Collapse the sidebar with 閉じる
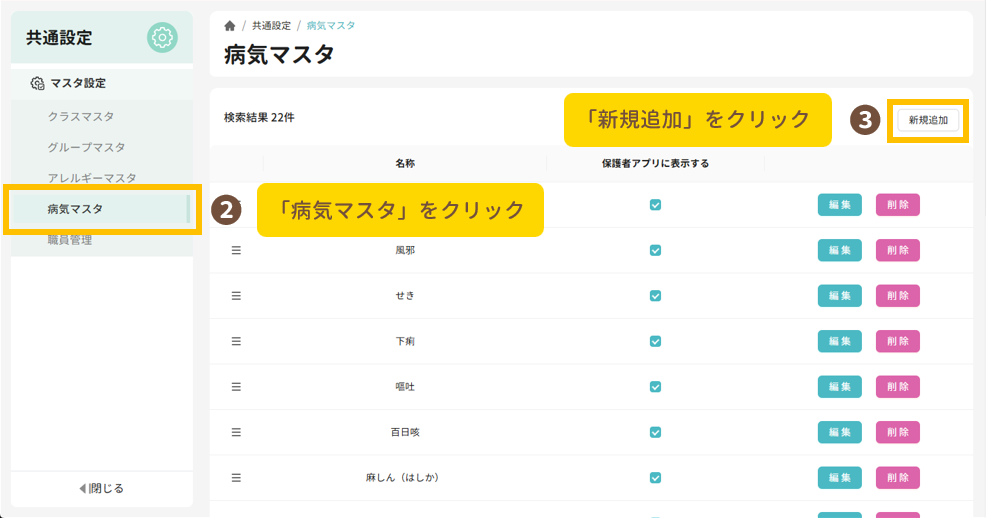 [x=102, y=489]
